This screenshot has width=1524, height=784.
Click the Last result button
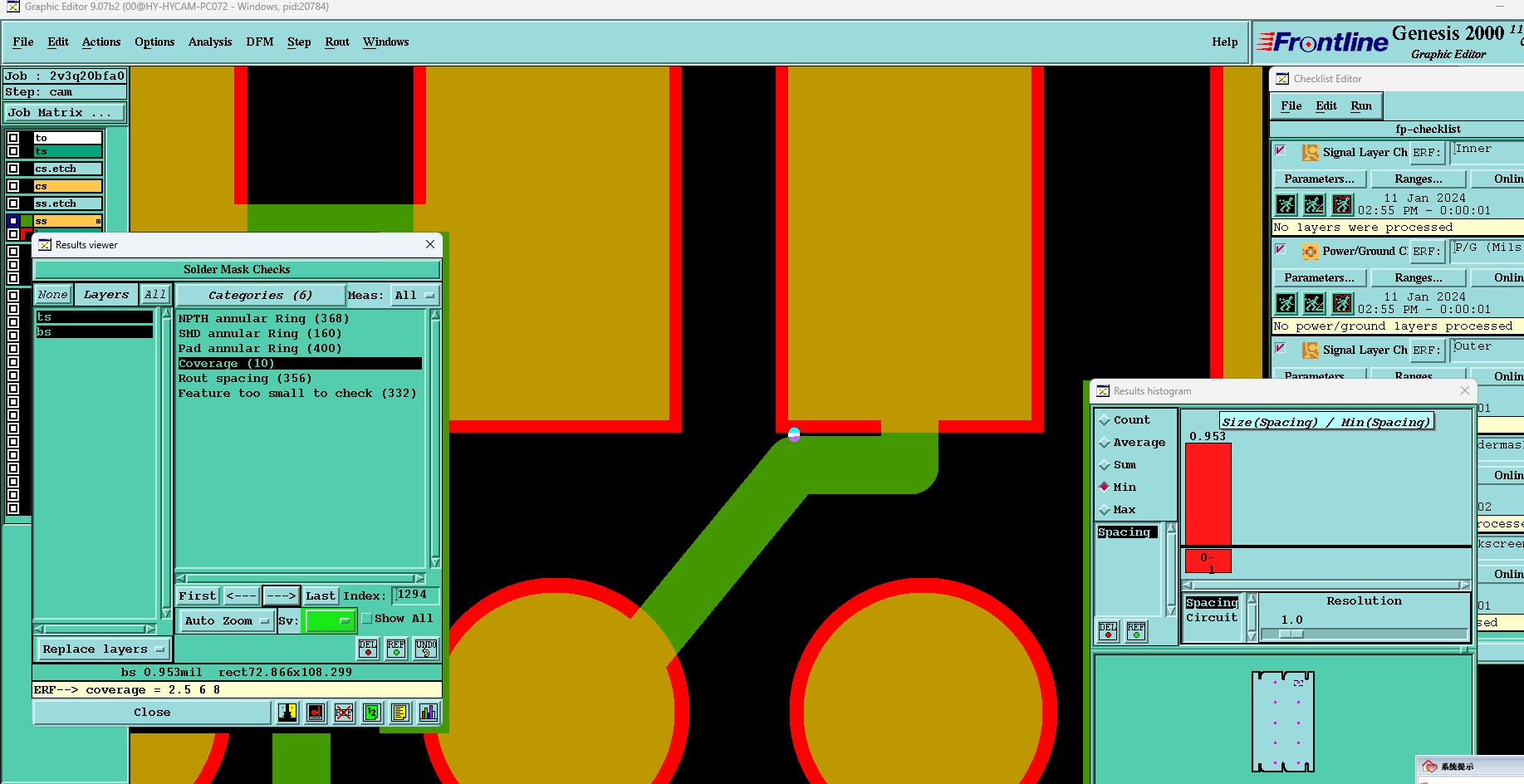click(321, 595)
